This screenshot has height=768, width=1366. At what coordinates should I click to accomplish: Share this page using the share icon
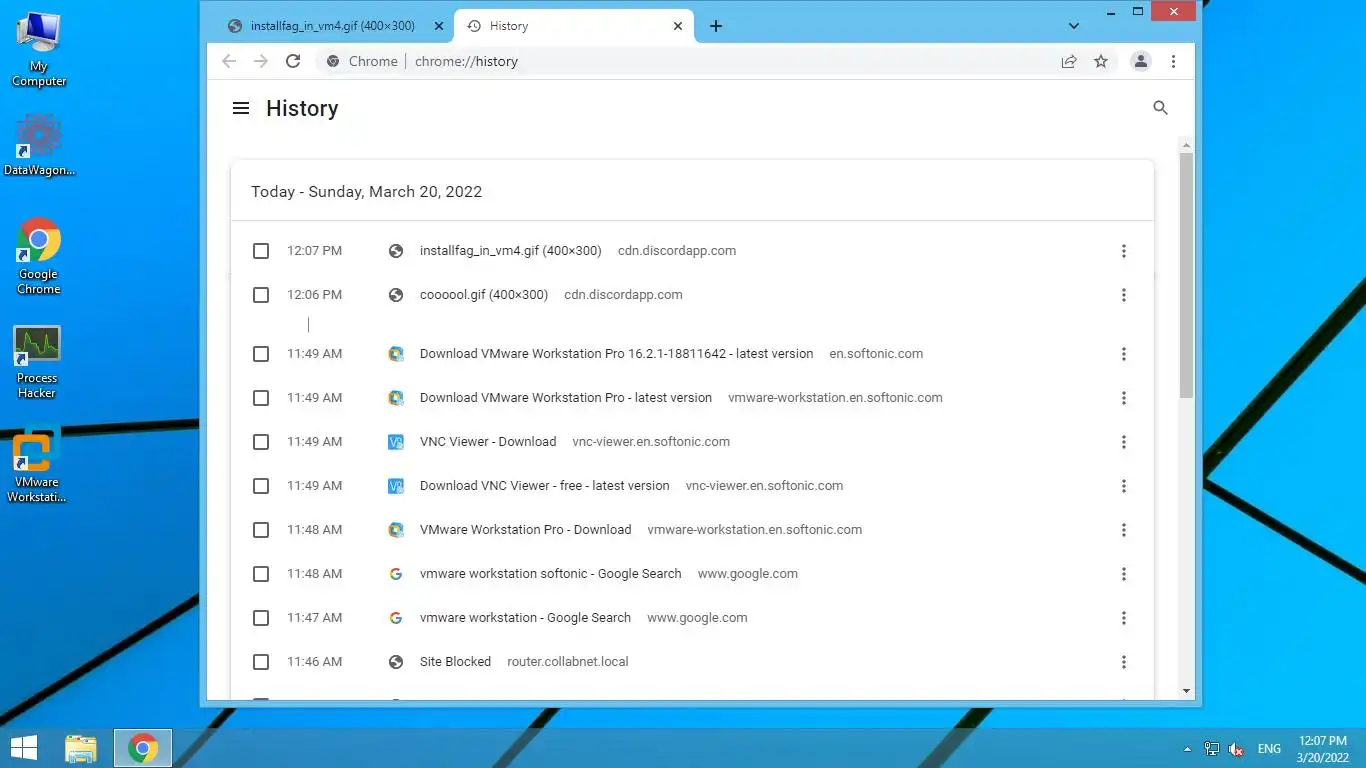point(1069,61)
